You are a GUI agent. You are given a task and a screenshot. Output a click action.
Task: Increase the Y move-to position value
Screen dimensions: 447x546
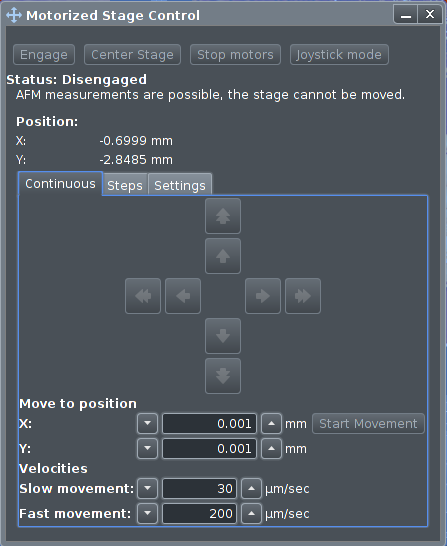(x=272, y=448)
